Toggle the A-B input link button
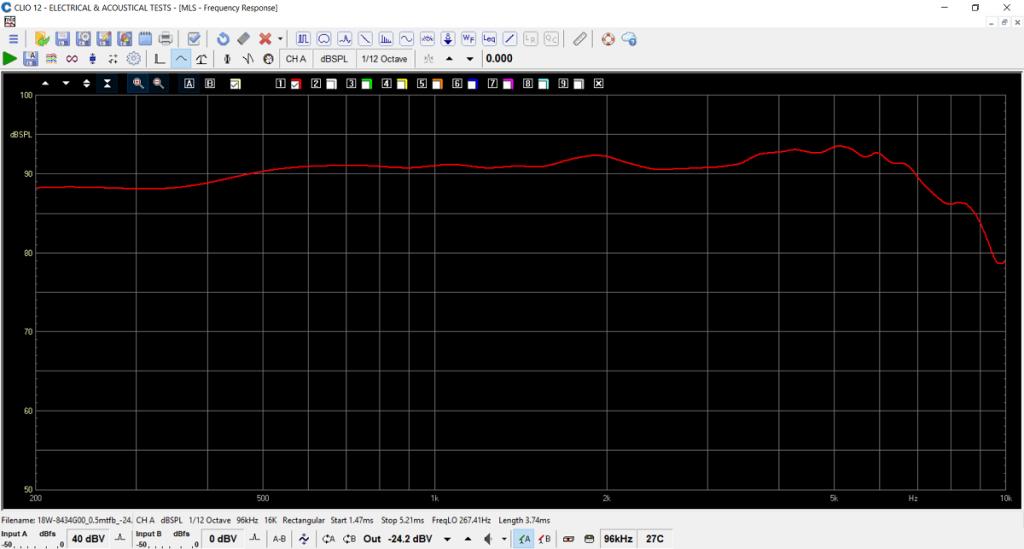1024x549 pixels. [280, 539]
